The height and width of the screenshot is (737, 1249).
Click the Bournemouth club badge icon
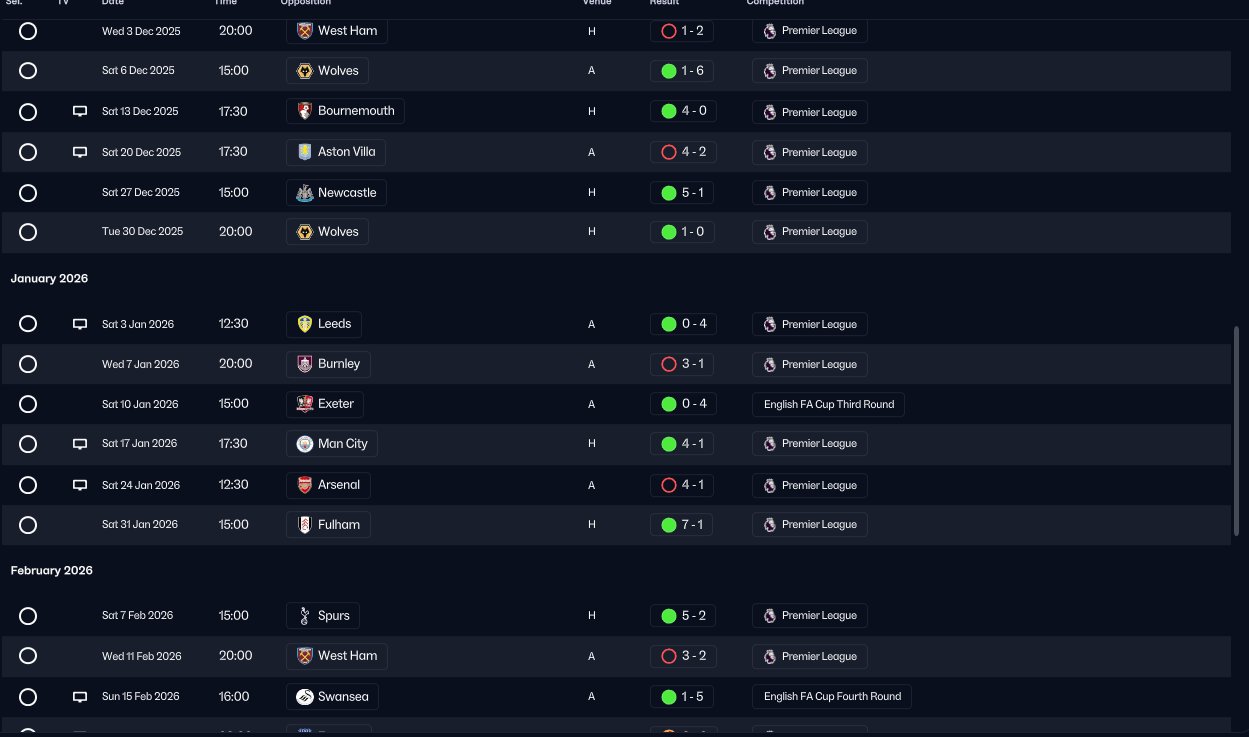[x=305, y=111]
